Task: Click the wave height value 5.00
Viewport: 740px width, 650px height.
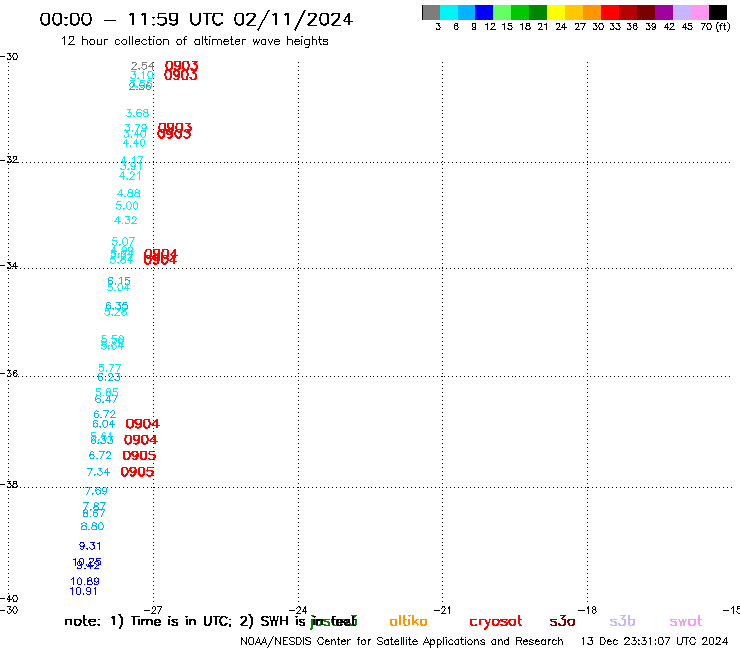Action: (x=127, y=206)
